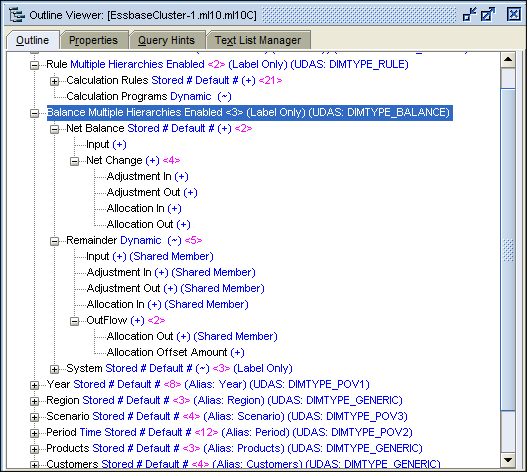
Task: Select the Customers dimension row
Action: 243,464
